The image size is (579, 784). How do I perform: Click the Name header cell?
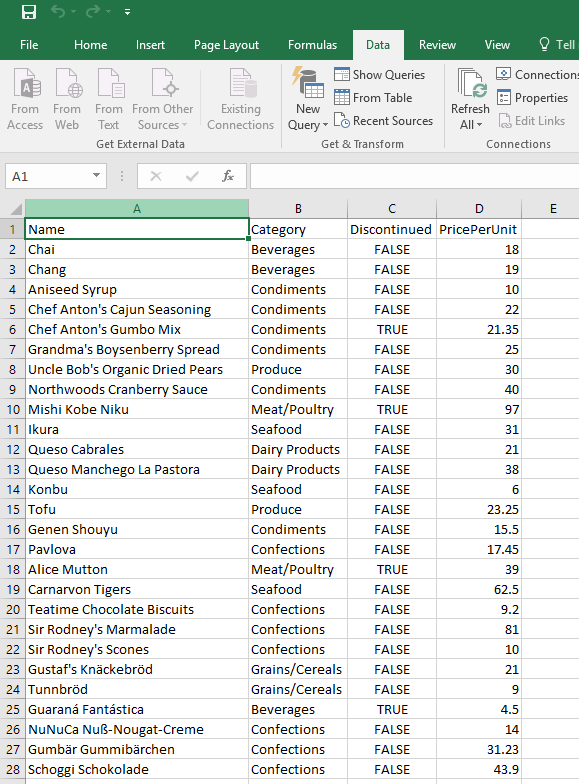click(136, 229)
